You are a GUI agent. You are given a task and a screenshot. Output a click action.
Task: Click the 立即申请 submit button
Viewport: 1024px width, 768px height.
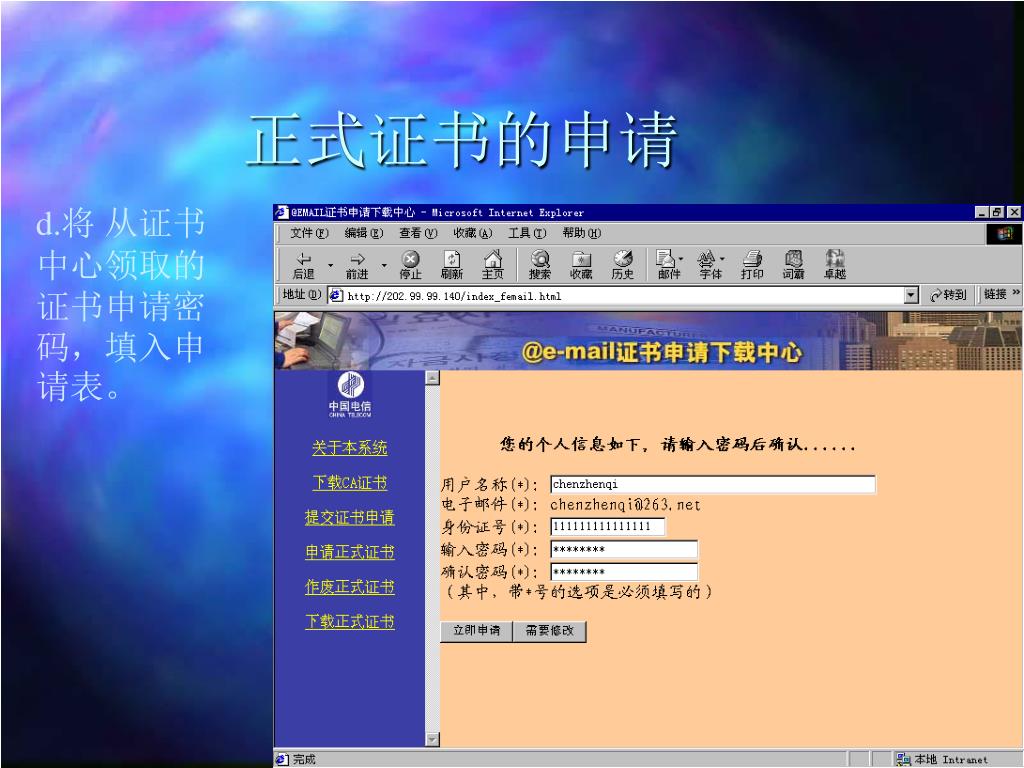tap(477, 631)
